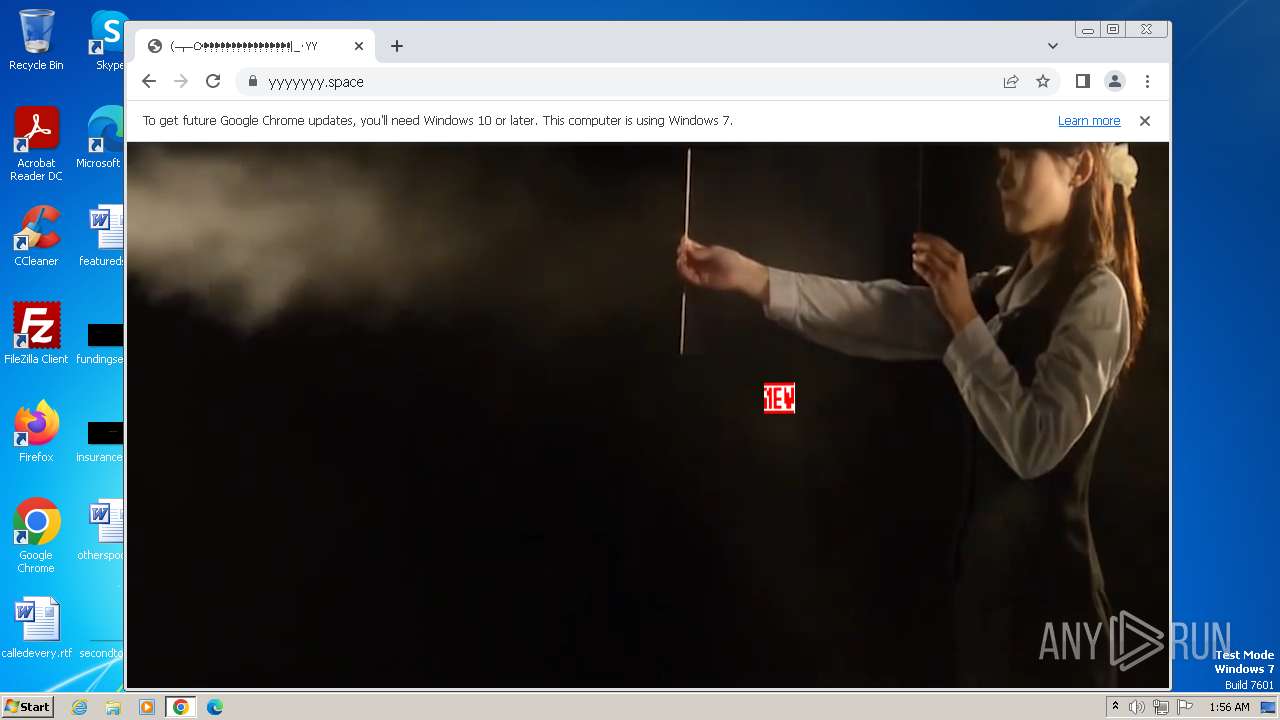Open File Explorer from the taskbar
The height and width of the screenshot is (720, 1280).
(x=113, y=707)
